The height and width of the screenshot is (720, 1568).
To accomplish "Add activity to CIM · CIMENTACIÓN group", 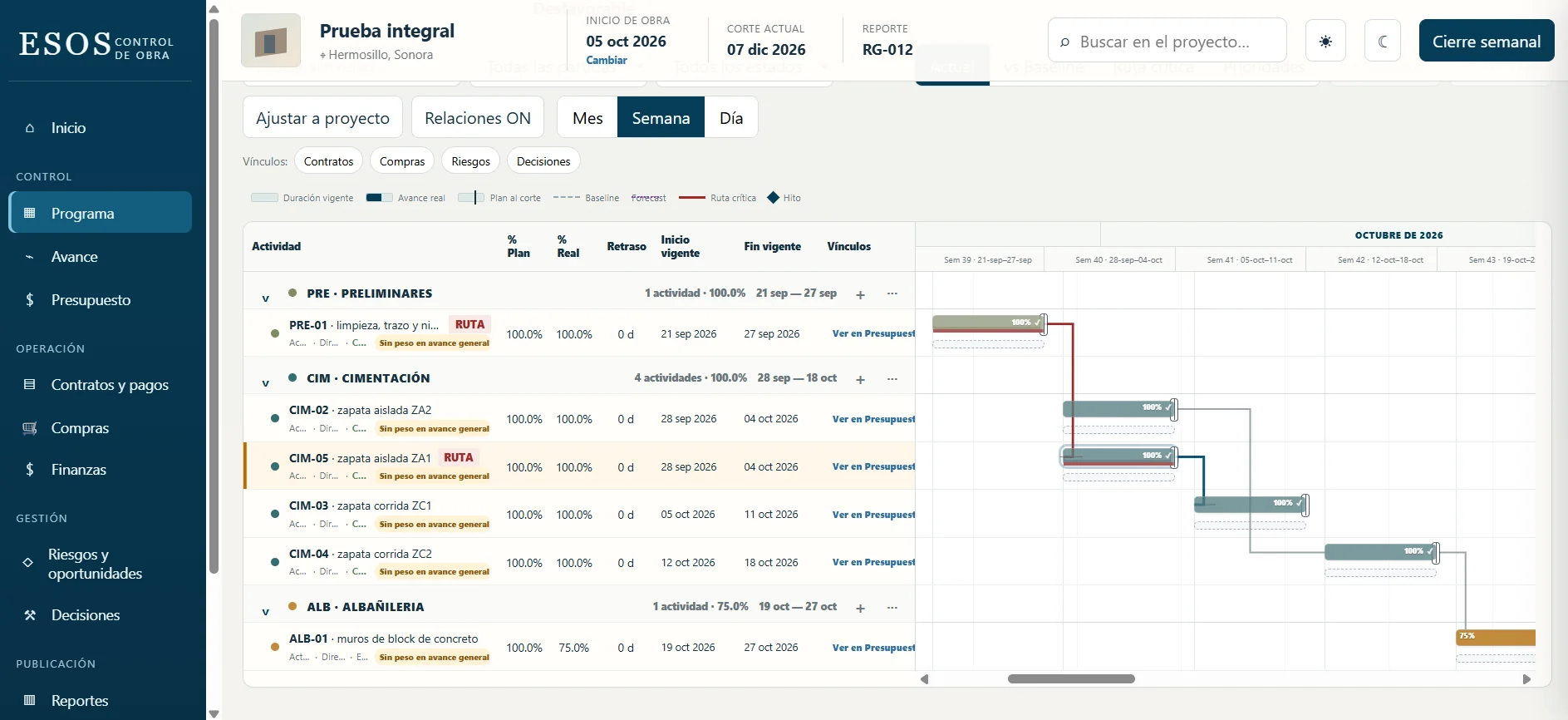I will point(860,379).
